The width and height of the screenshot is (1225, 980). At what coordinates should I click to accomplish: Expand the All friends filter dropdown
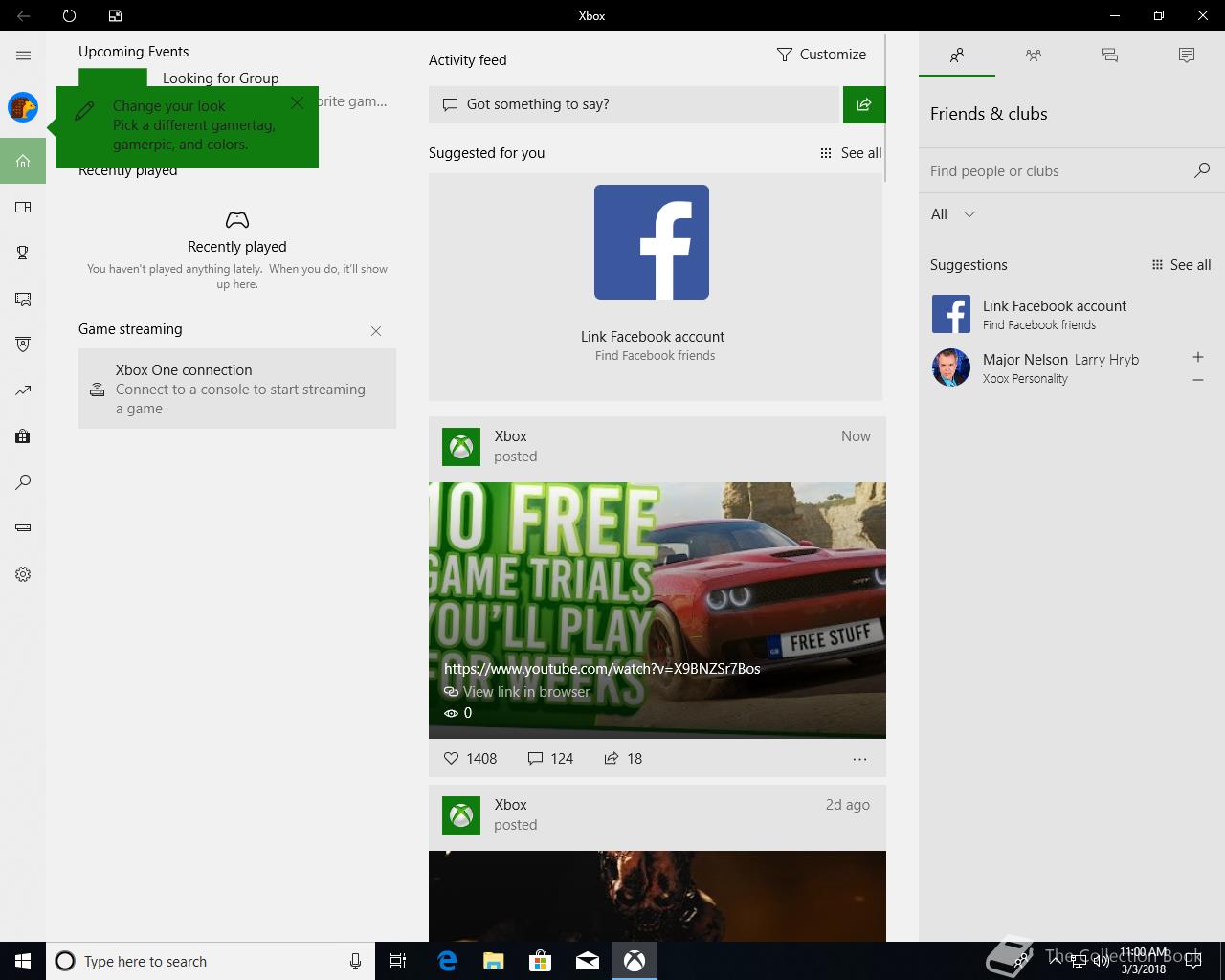(953, 214)
